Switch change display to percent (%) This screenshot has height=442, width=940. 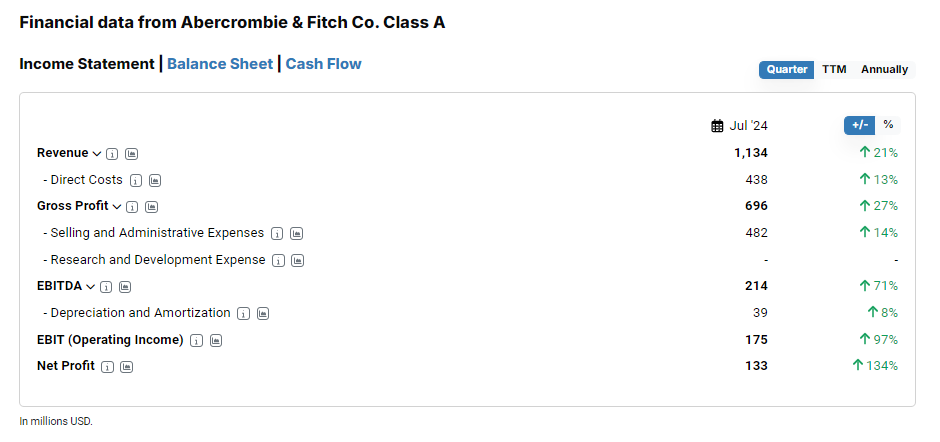tap(888, 125)
